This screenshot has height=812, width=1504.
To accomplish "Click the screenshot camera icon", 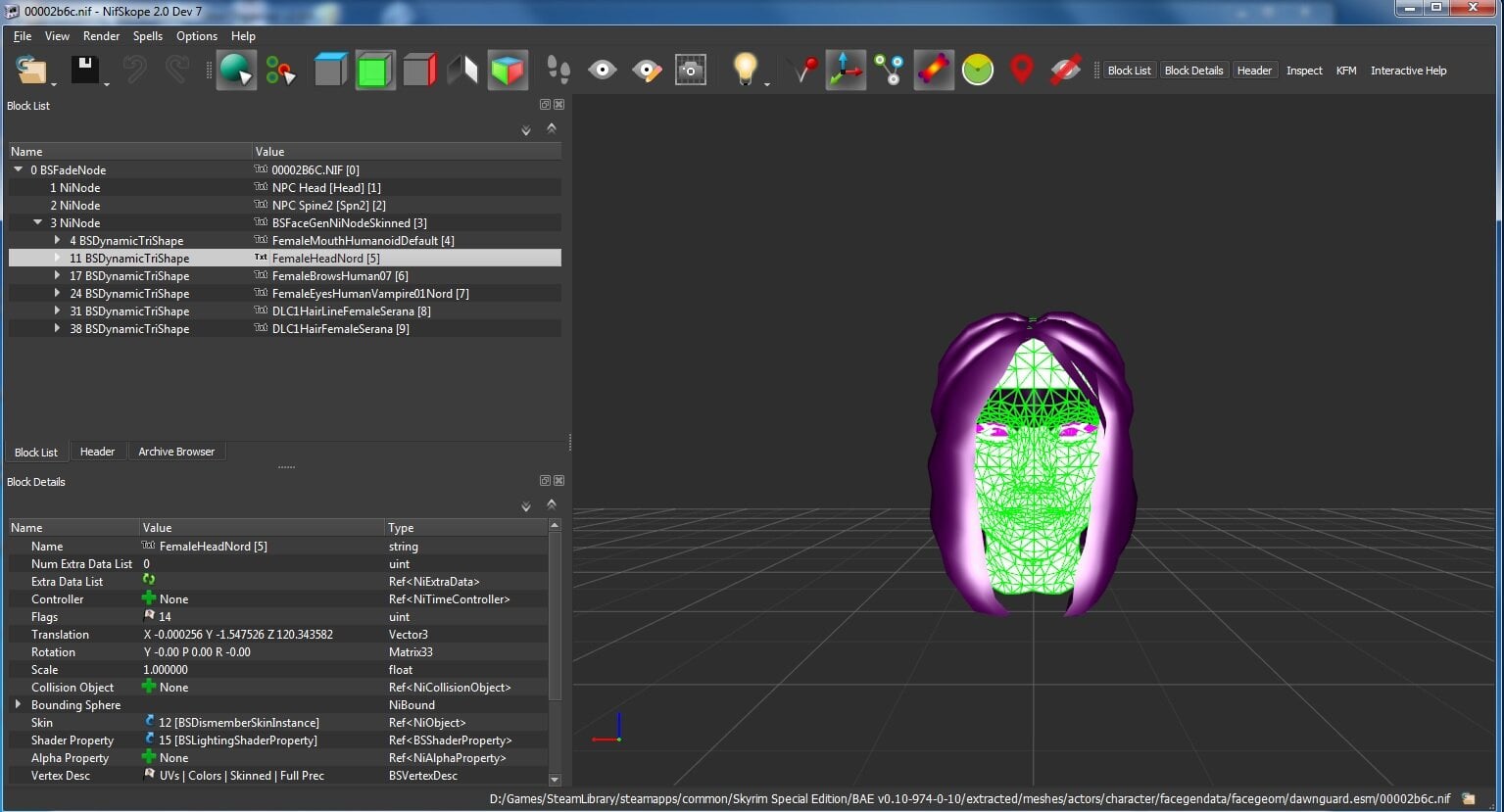I will [691, 71].
